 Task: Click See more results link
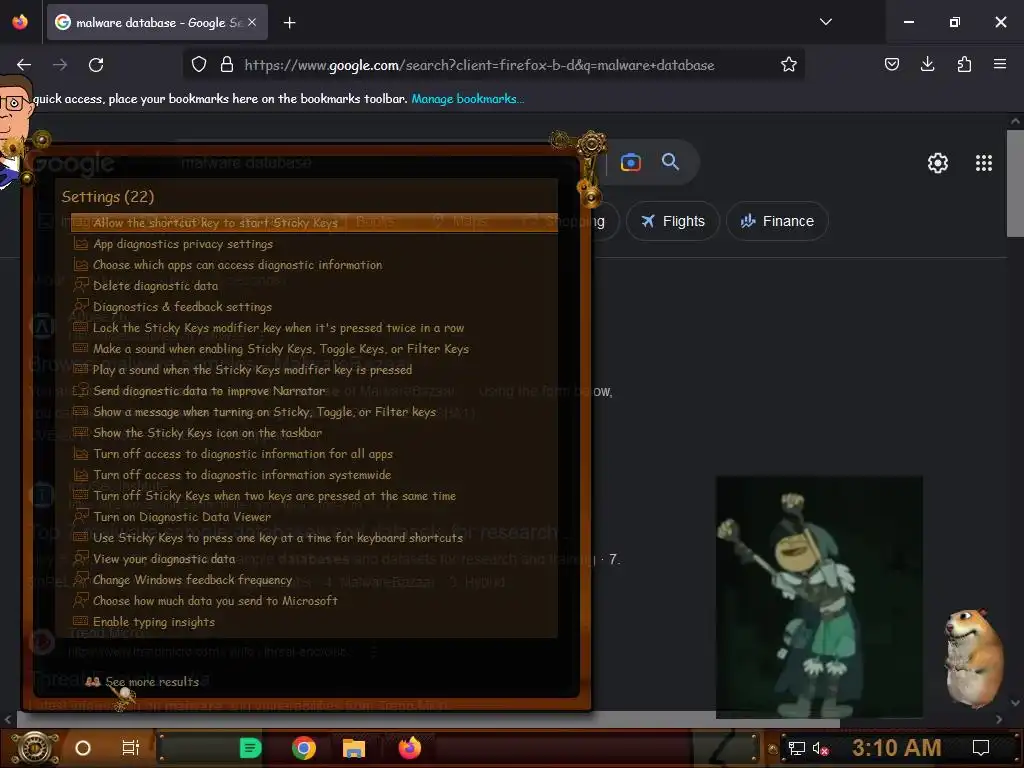click(x=152, y=681)
